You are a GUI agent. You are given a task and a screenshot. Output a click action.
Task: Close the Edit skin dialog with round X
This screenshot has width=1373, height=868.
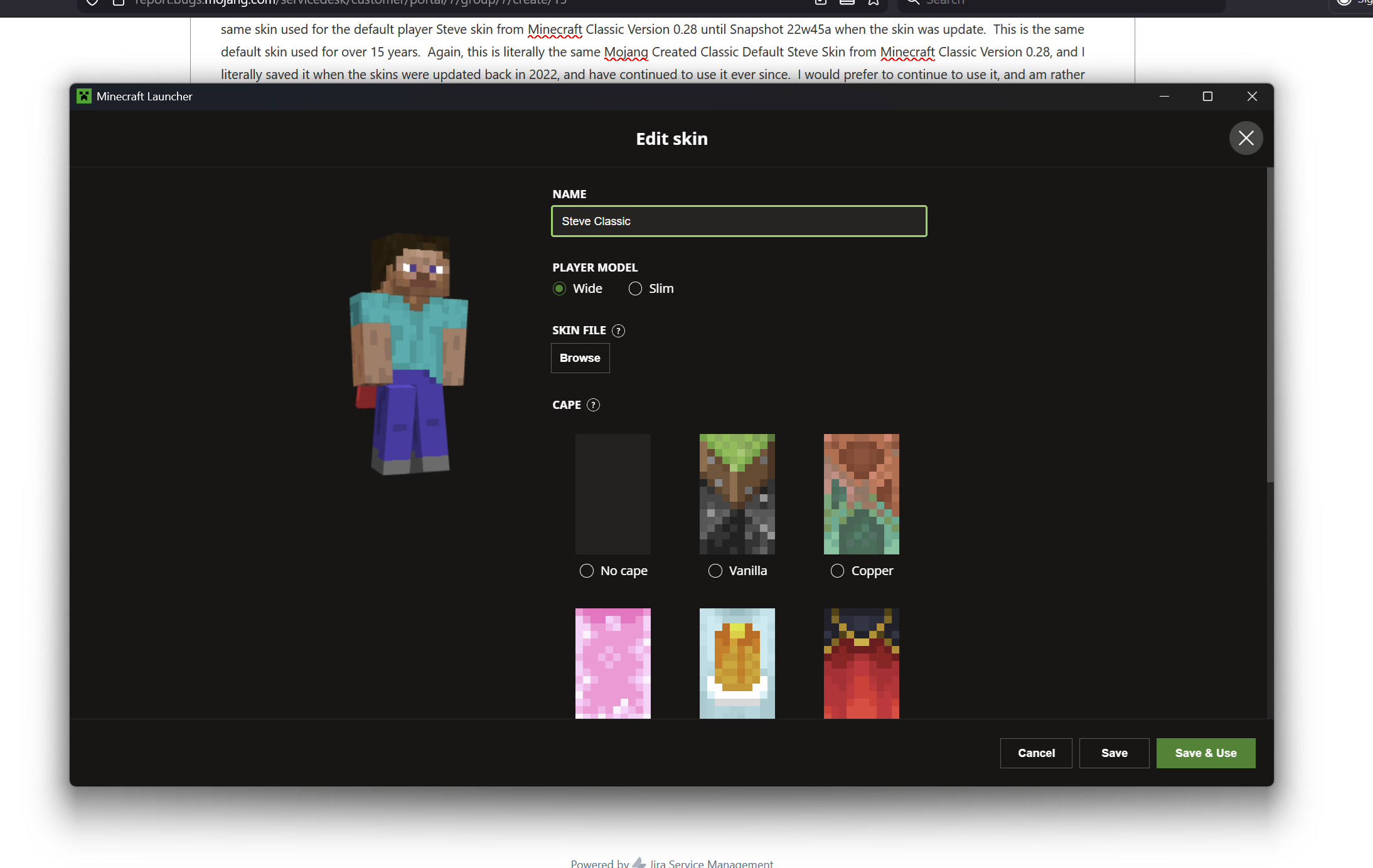click(1246, 138)
